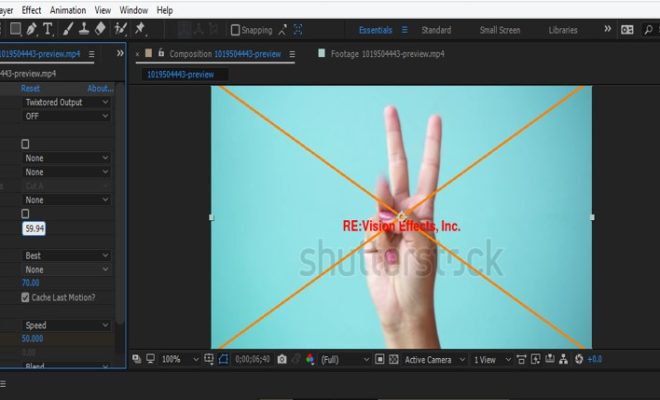Toggle the Transparency Grid button
Image resolution: width=660 pixels, height=400 pixels.
[394, 360]
